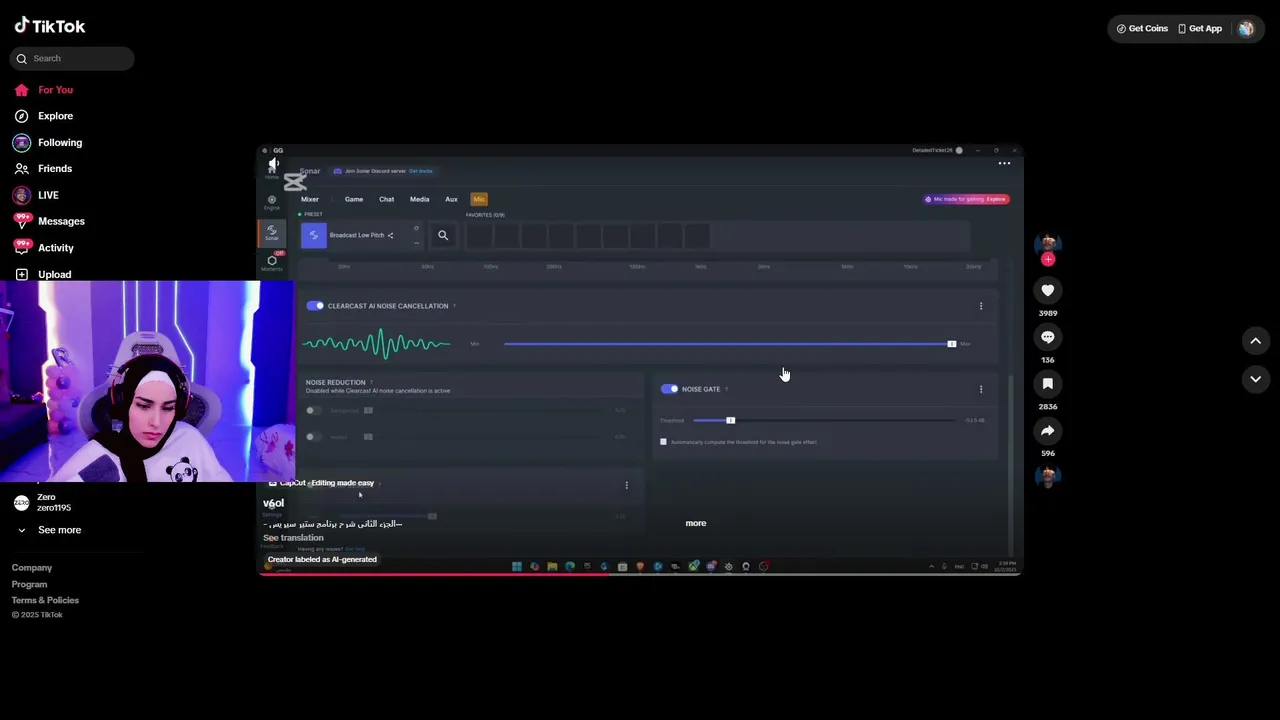Open ClearCast section options menu
Viewport: 1280px width, 720px height.
(x=981, y=306)
